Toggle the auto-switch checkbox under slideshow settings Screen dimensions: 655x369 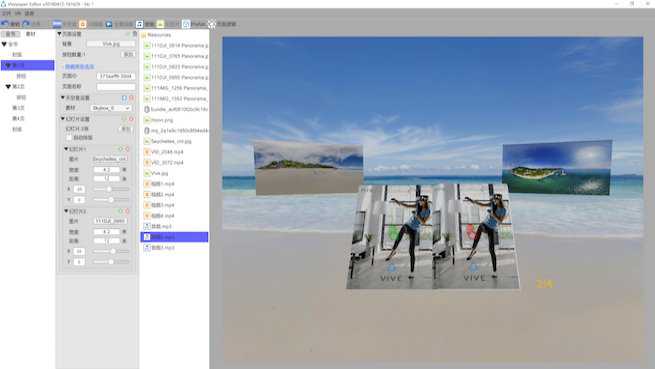(69, 137)
